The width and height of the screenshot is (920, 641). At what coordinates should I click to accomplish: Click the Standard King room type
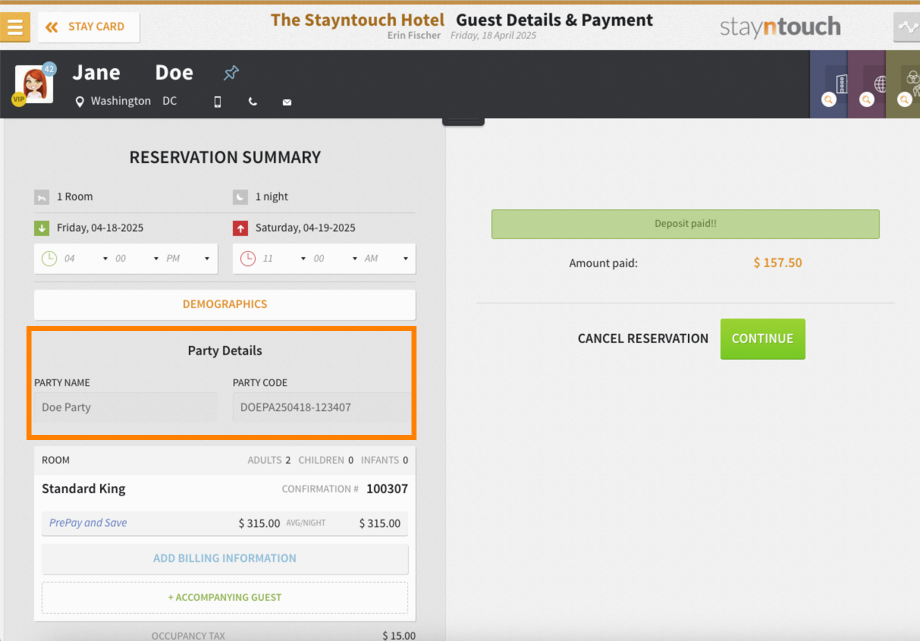pos(83,489)
